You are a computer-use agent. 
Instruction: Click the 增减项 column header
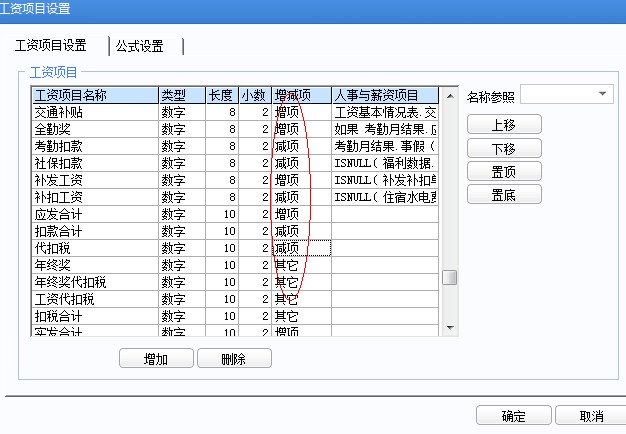click(x=300, y=95)
